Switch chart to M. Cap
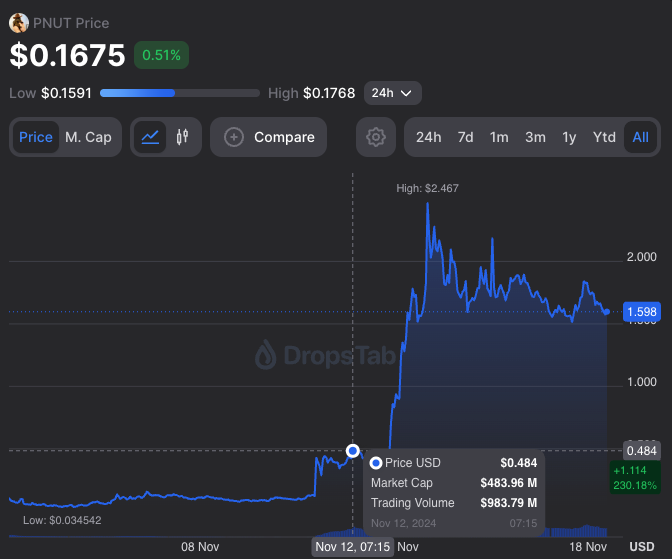 [x=88, y=137]
